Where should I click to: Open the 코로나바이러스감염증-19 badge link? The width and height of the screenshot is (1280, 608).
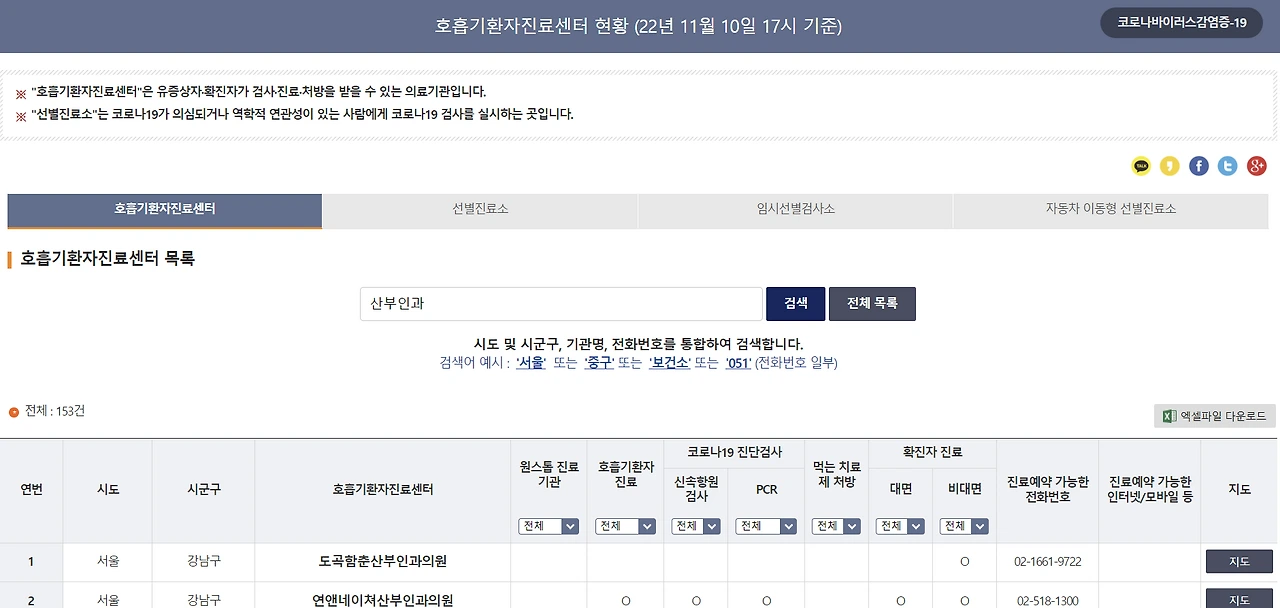point(1181,20)
